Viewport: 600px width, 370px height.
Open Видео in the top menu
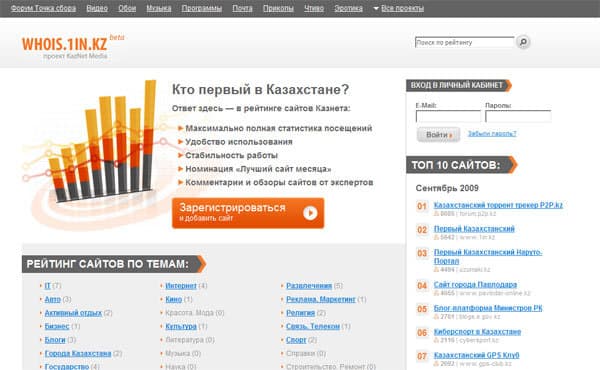[x=97, y=8]
